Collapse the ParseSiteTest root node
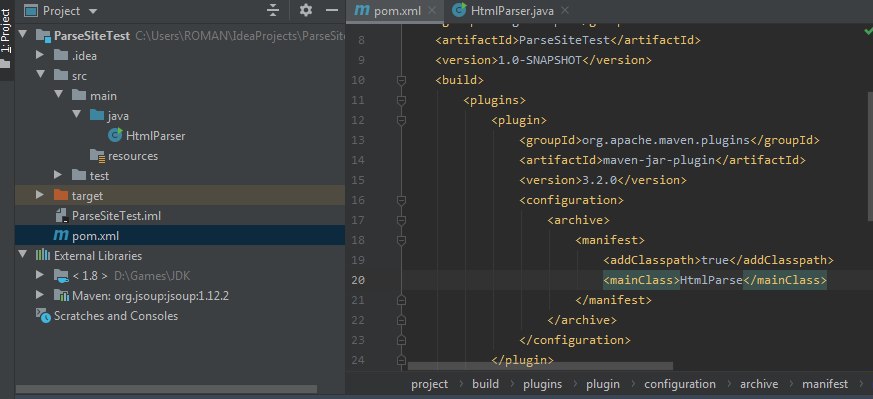Viewport: 873px width, 399px height. coord(23,35)
